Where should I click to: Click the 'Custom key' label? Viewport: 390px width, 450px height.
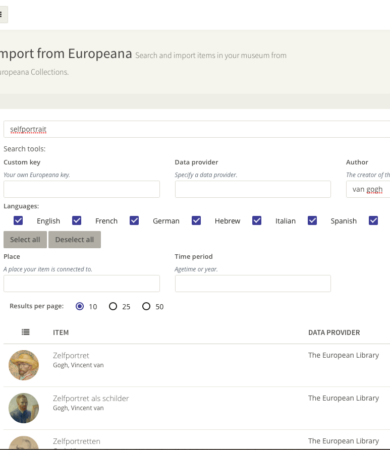(x=22, y=162)
